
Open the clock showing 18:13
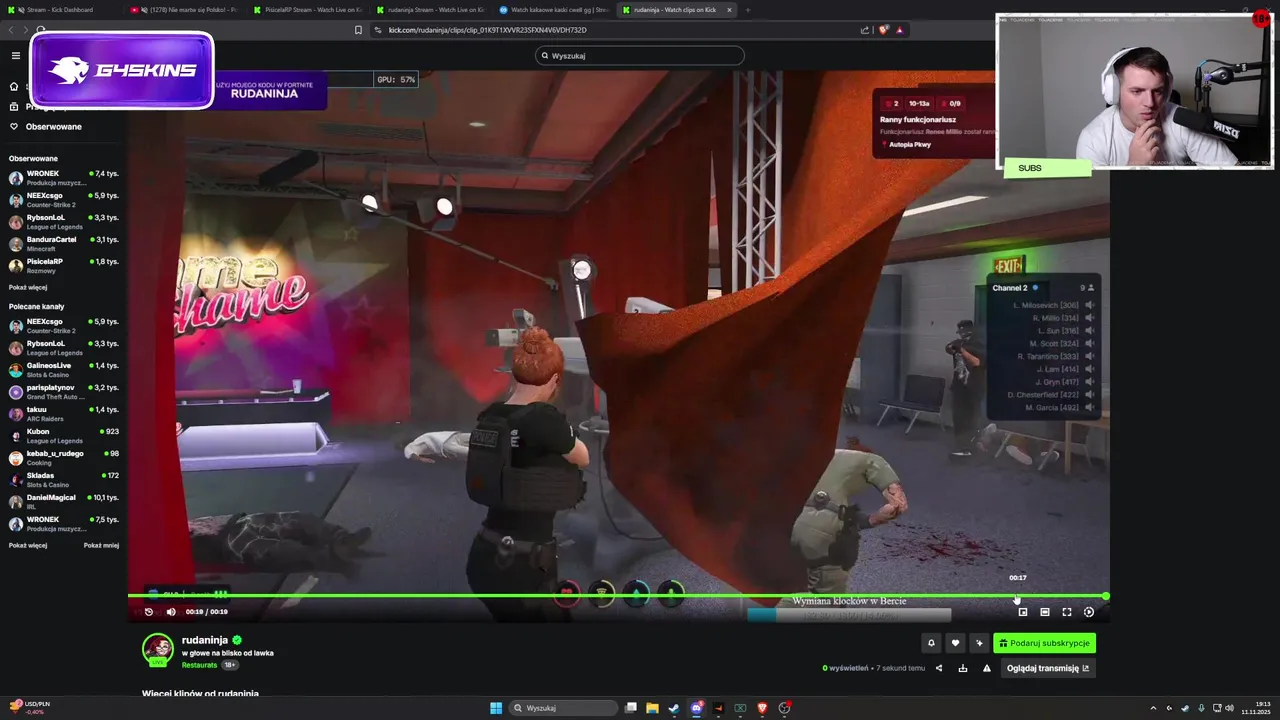point(1255,708)
